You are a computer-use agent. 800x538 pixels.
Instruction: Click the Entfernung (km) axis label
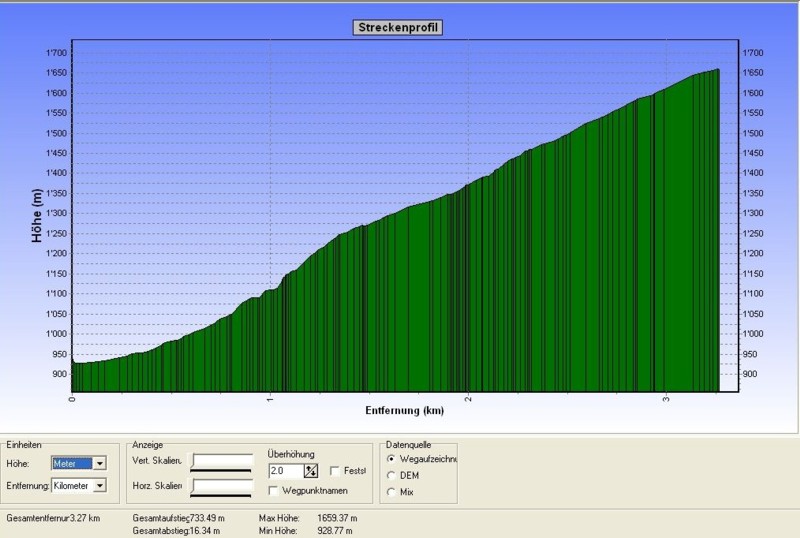point(404,411)
